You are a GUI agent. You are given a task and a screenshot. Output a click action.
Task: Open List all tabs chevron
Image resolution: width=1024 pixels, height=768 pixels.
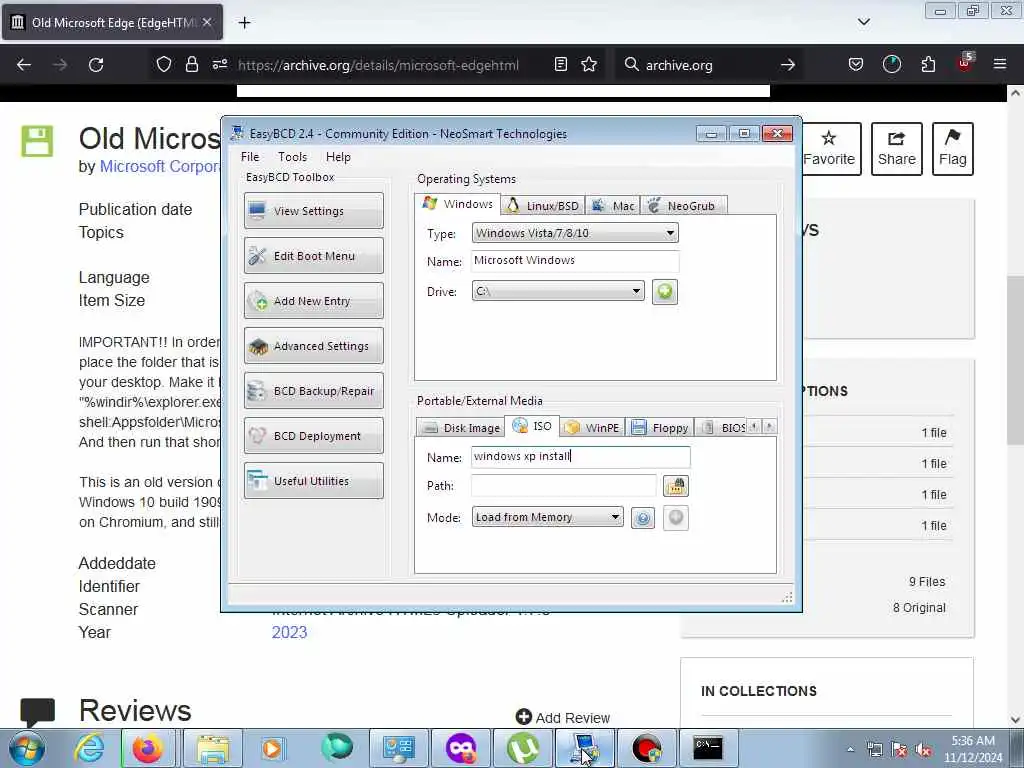click(864, 22)
